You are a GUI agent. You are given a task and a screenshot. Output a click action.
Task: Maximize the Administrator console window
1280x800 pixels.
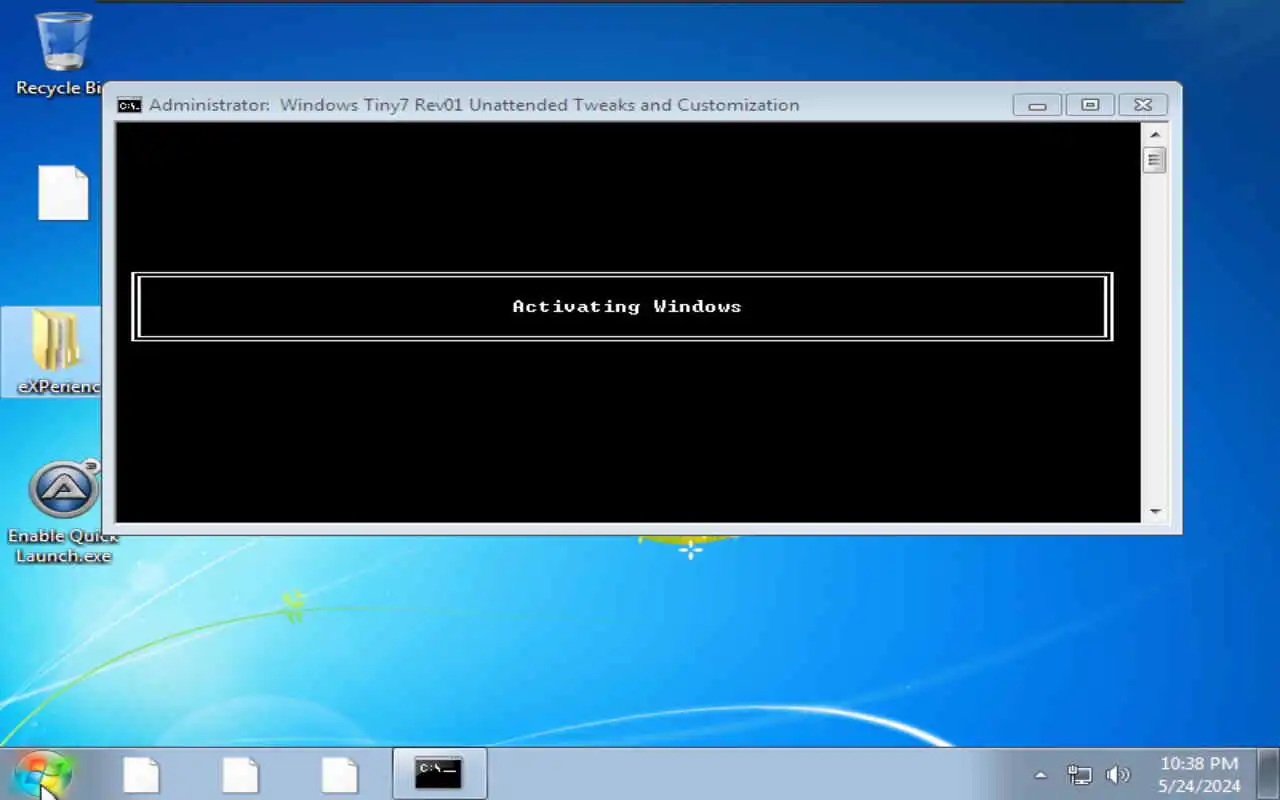(x=1090, y=105)
